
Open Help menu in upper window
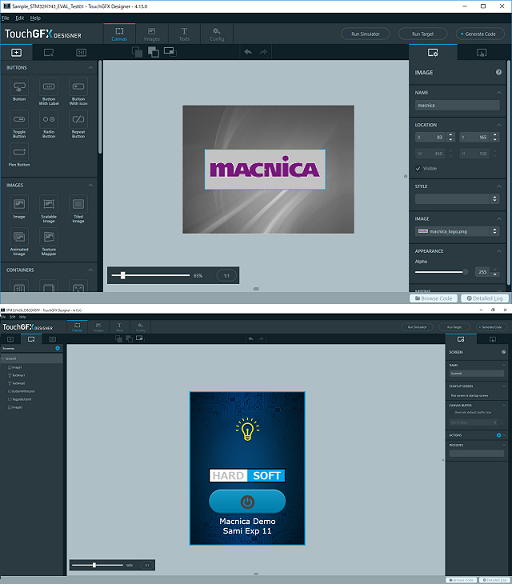(35, 18)
